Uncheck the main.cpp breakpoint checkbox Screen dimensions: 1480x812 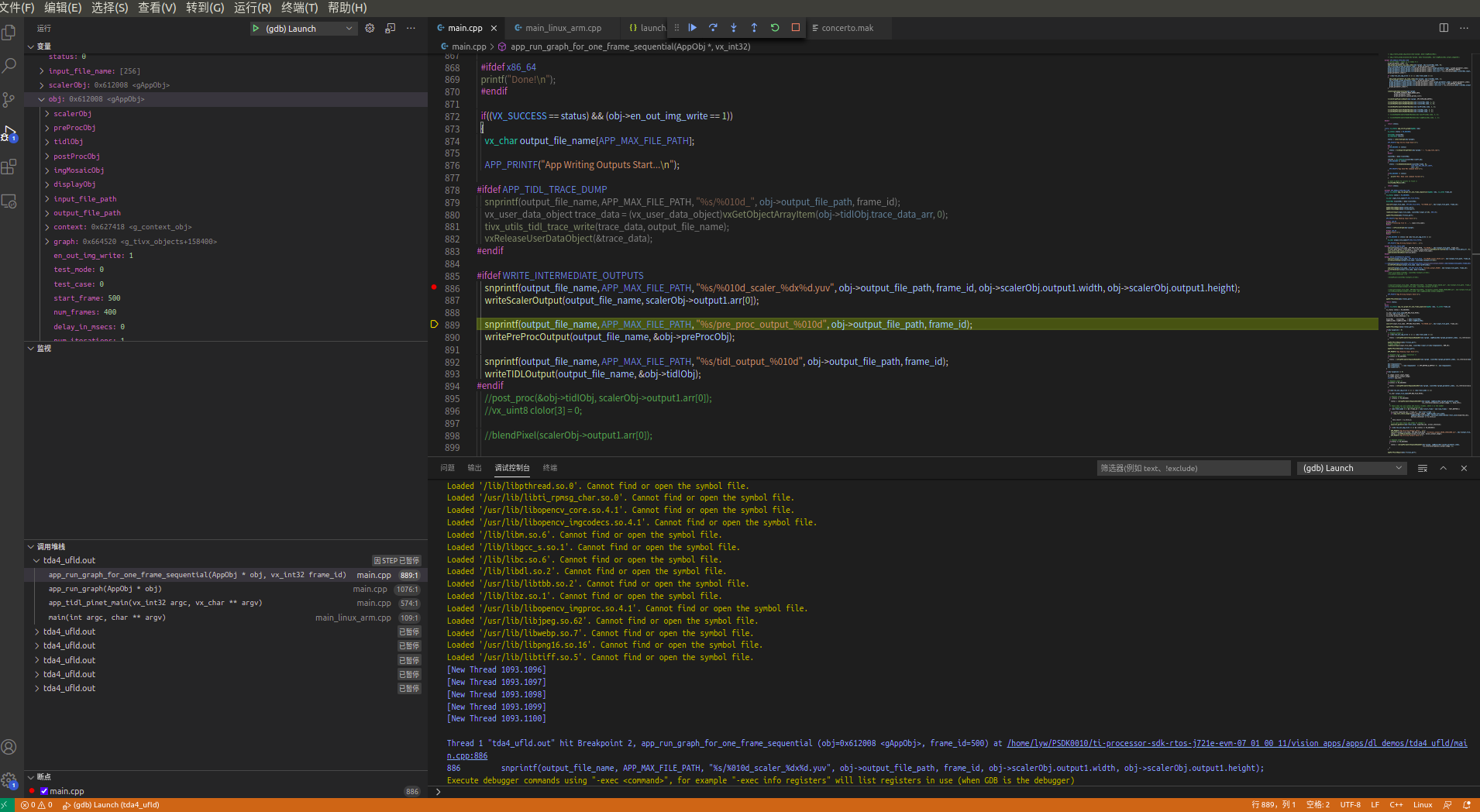tap(44, 791)
